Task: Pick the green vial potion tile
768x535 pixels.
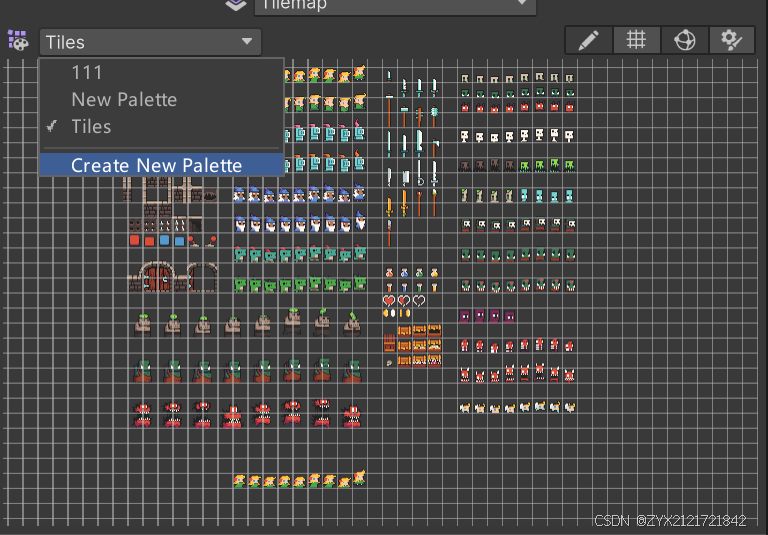Action: point(419,287)
